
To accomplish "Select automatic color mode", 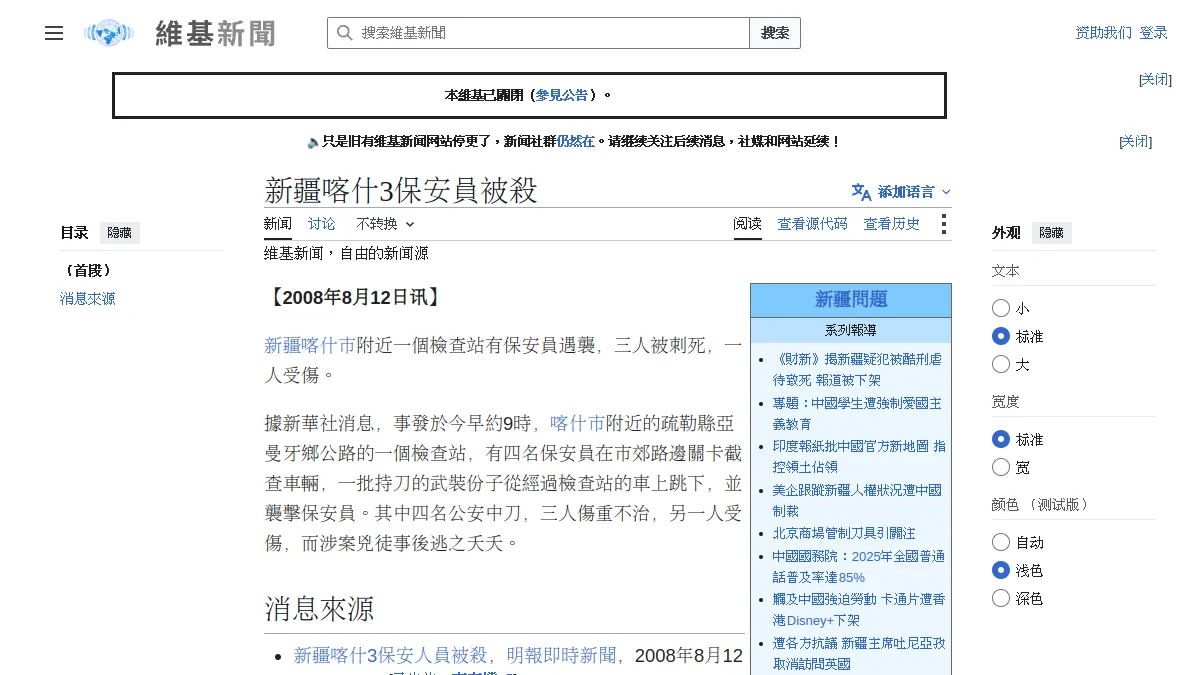I will 1001,542.
